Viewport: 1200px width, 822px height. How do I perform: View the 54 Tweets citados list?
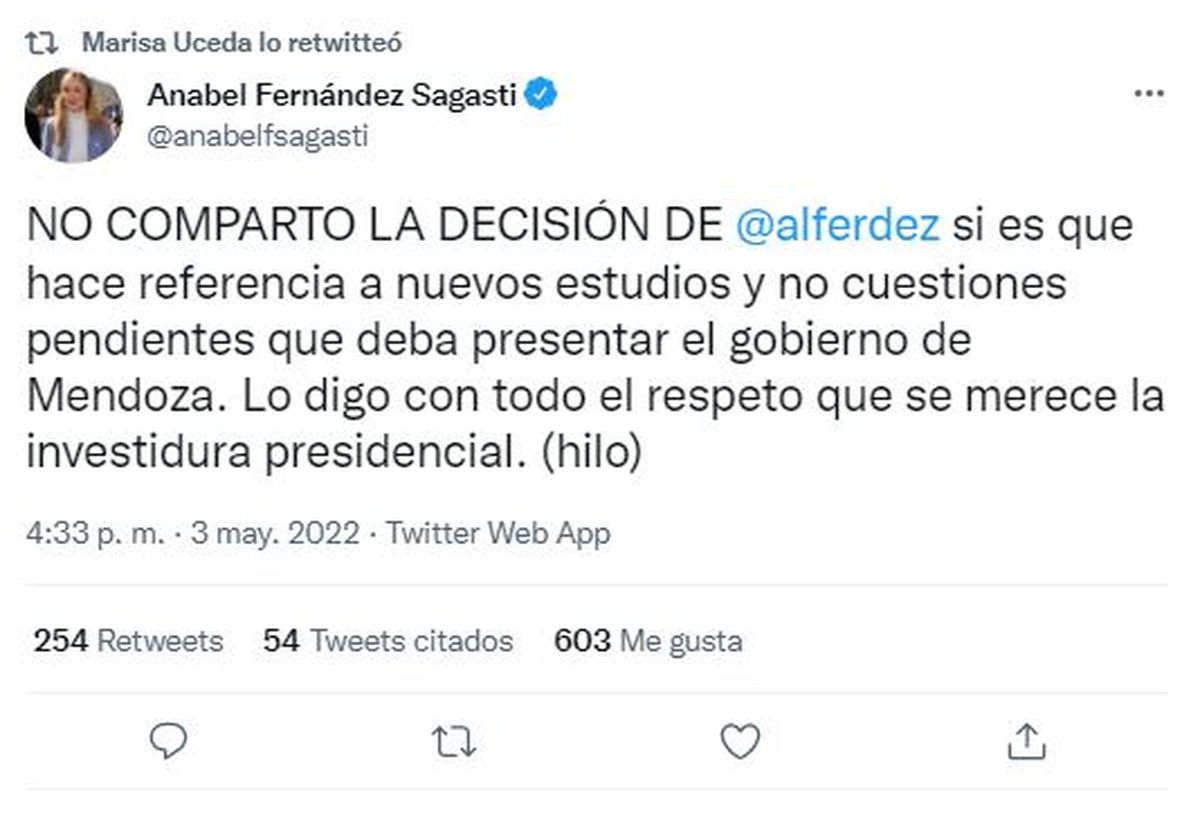(388, 640)
